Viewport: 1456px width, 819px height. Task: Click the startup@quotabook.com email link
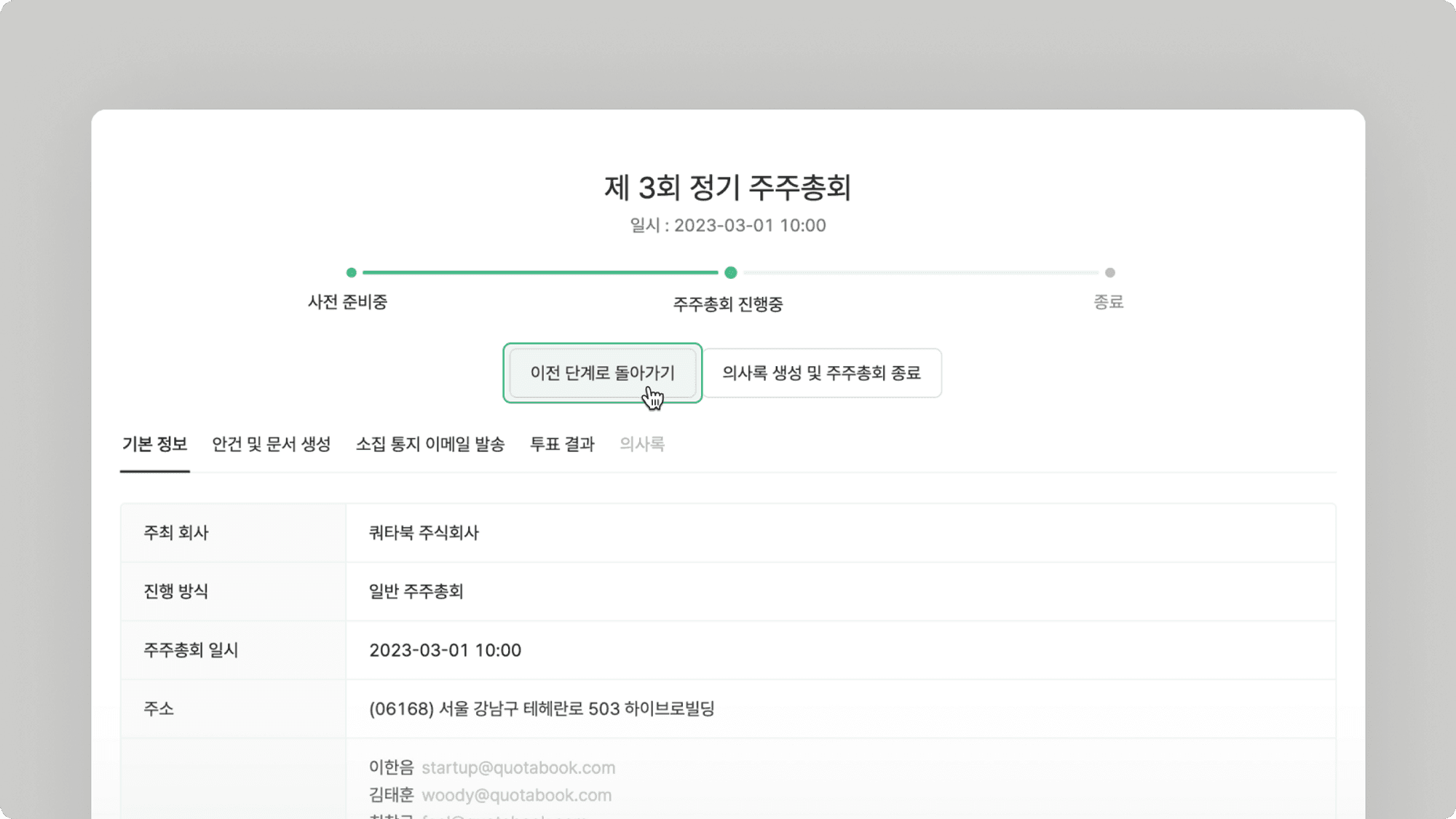tap(519, 767)
